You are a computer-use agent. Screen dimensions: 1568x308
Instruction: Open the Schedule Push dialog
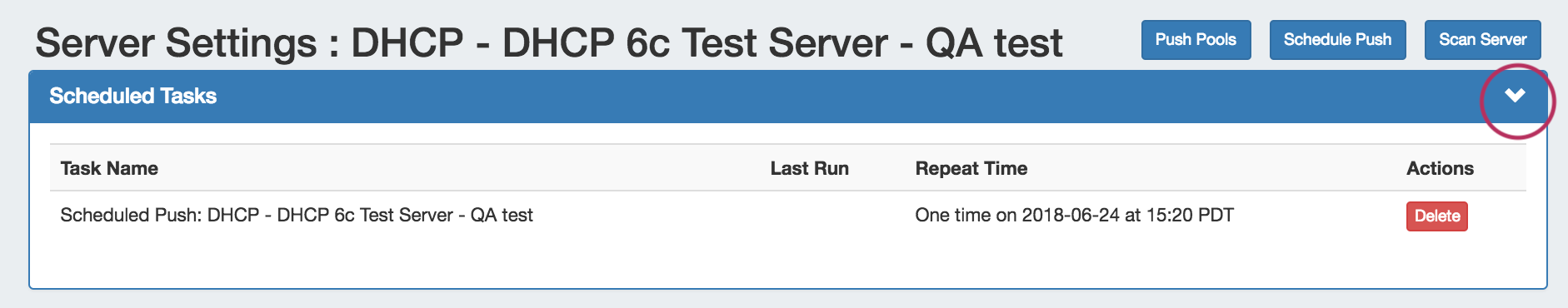coord(1337,40)
